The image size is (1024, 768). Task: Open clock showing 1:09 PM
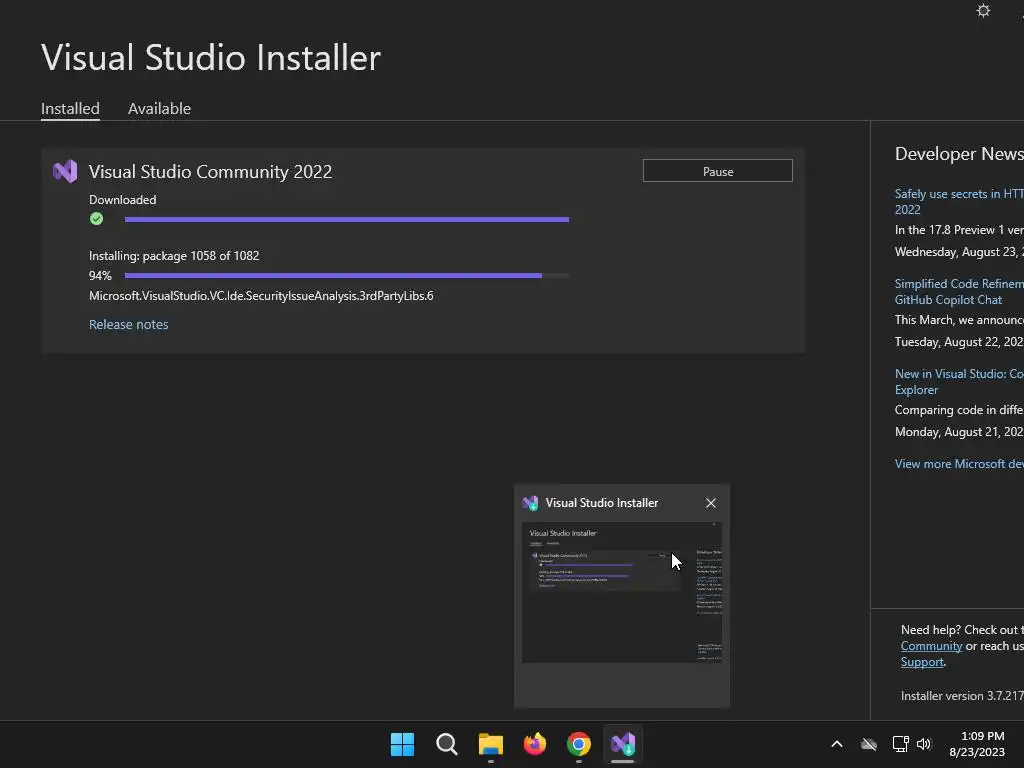pos(977,744)
